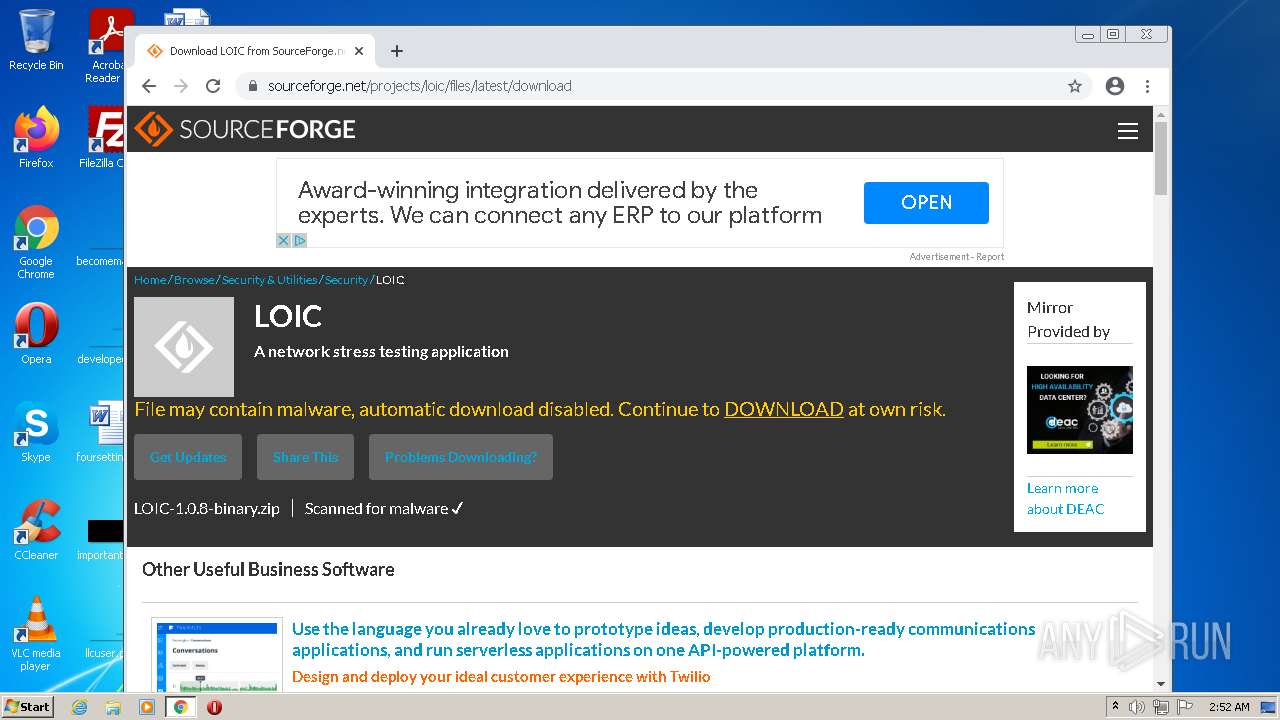Viewport: 1280px width, 720px height.
Task: Click the SourceForge logo
Action: coord(245,129)
